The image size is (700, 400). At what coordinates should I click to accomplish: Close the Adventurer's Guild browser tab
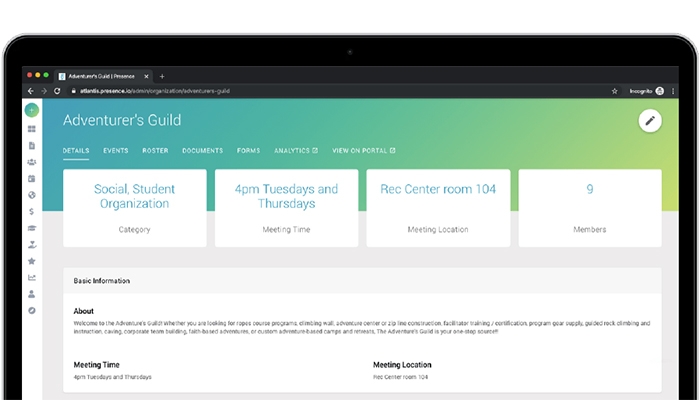pyautogui.click(x=146, y=76)
